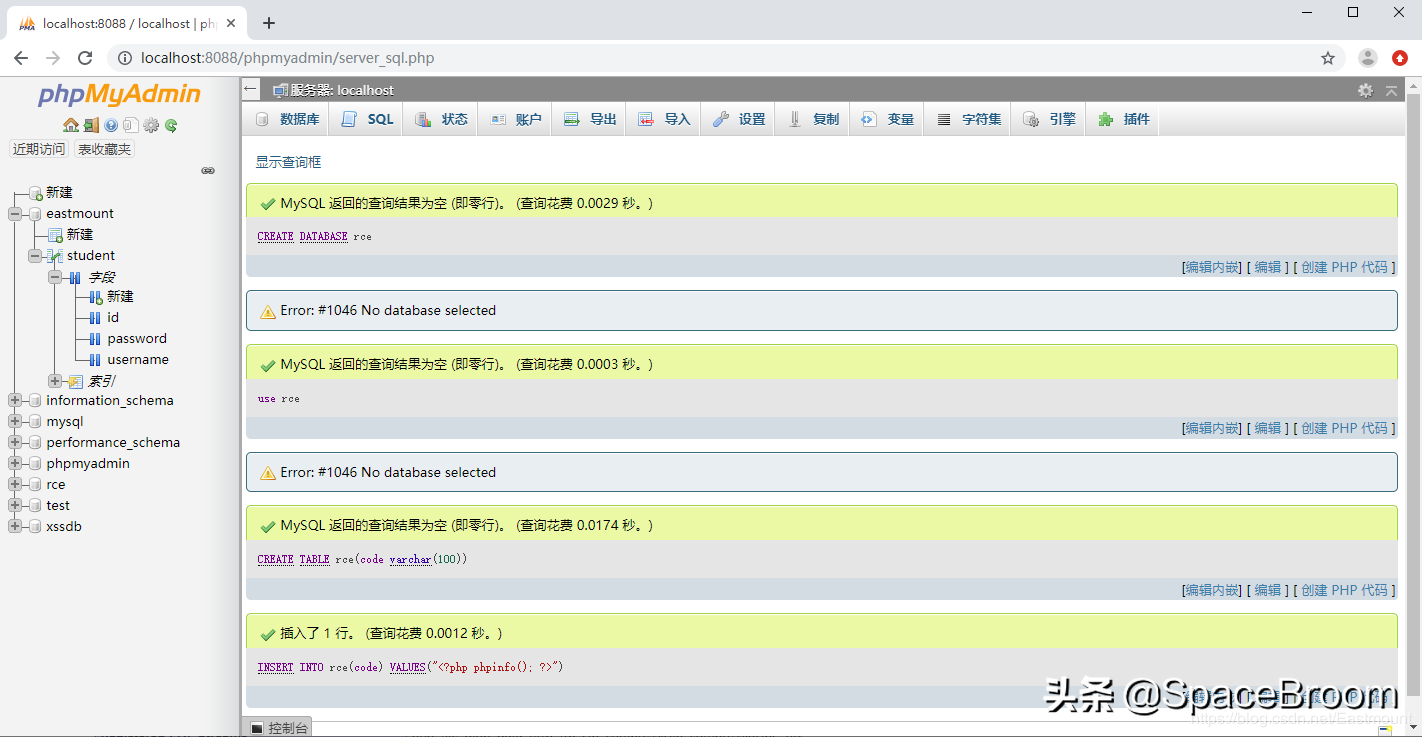Open the 账户 (Accounts) toolbar page
This screenshot has height=737, width=1422.
(514, 118)
